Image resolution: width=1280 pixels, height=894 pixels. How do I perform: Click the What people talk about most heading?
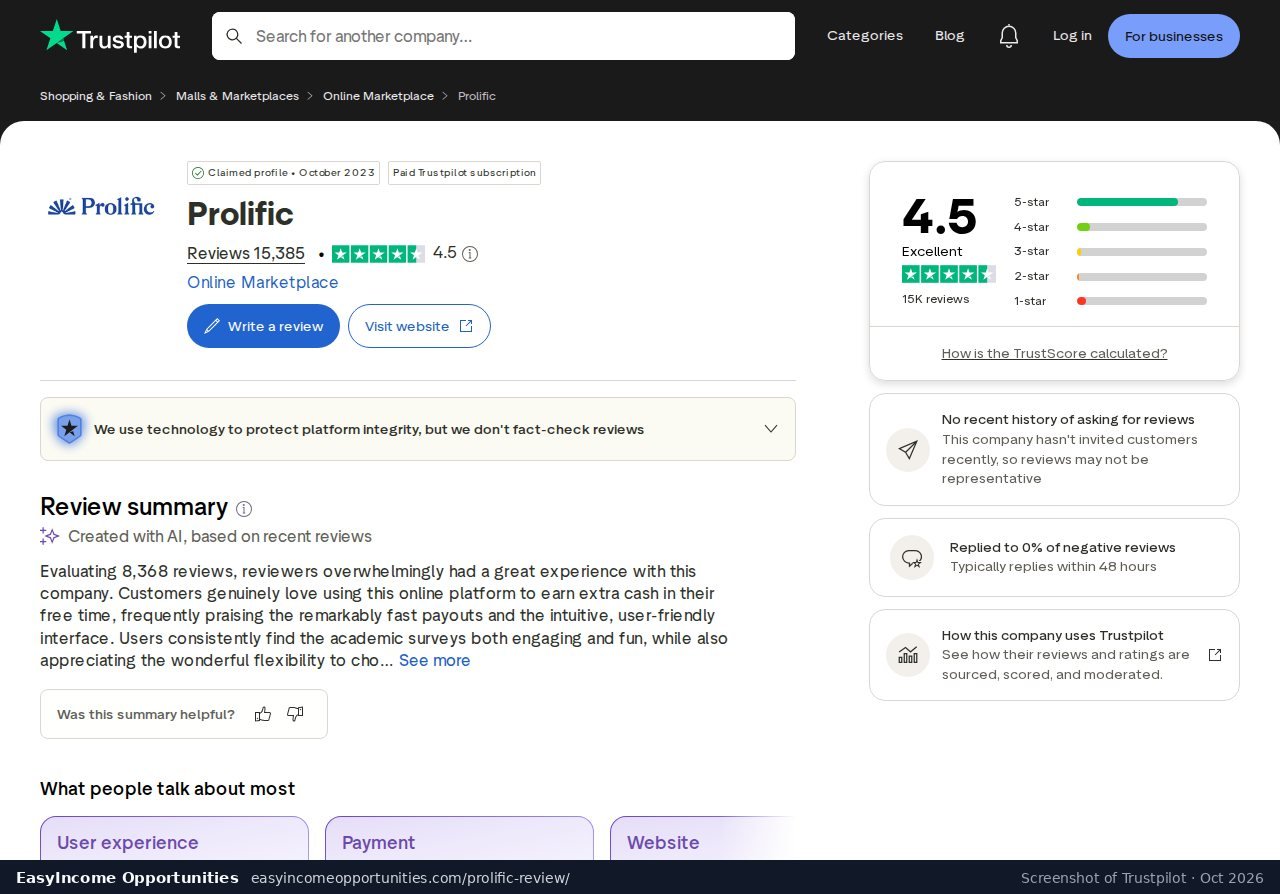point(167,789)
